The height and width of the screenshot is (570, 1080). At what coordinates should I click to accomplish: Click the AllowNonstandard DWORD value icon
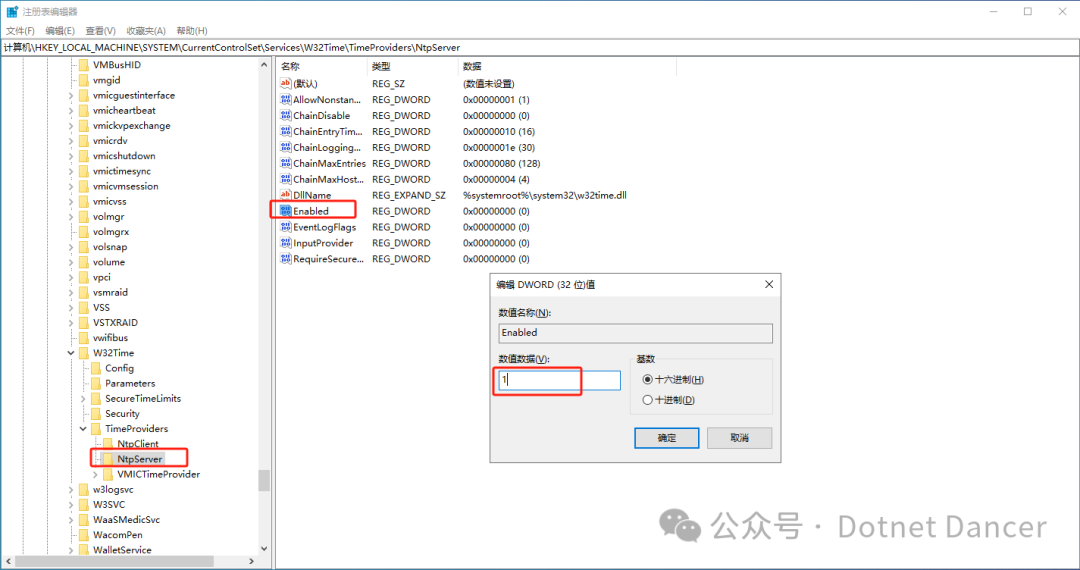point(285,99)
